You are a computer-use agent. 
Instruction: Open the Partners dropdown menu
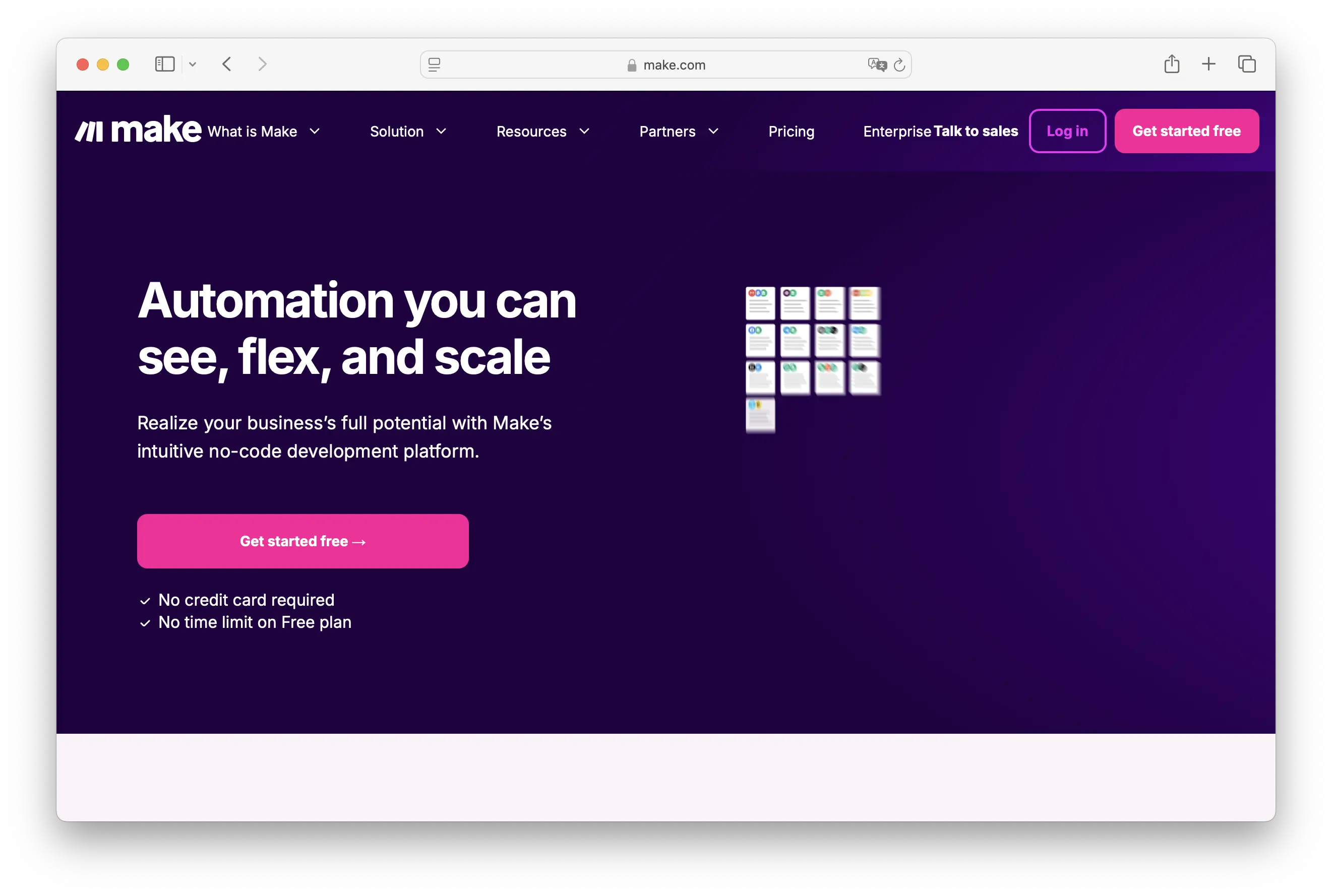pyautogui.click(x=679, y=132)
